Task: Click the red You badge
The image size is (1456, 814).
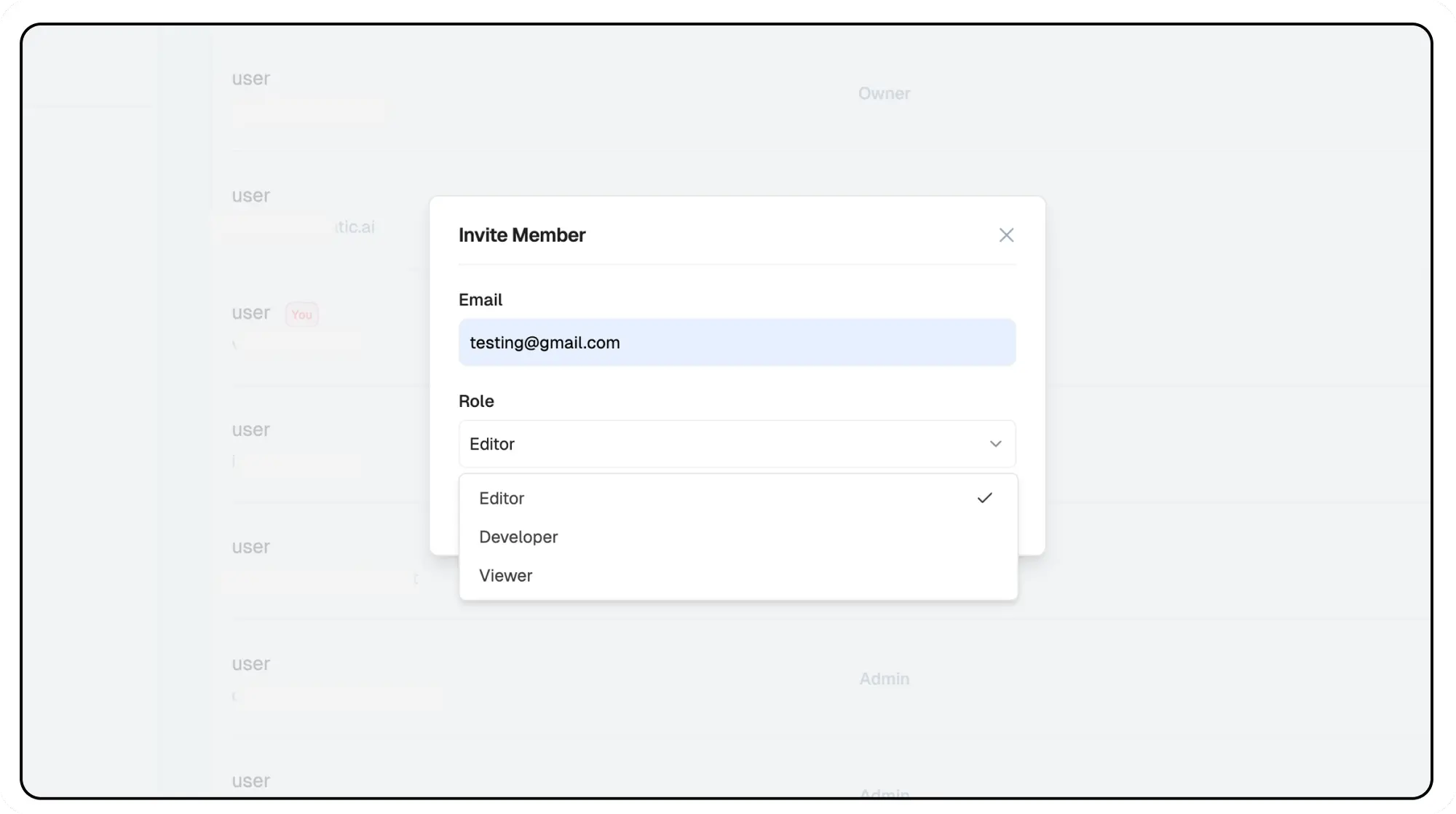Action: tap(301, 315)
